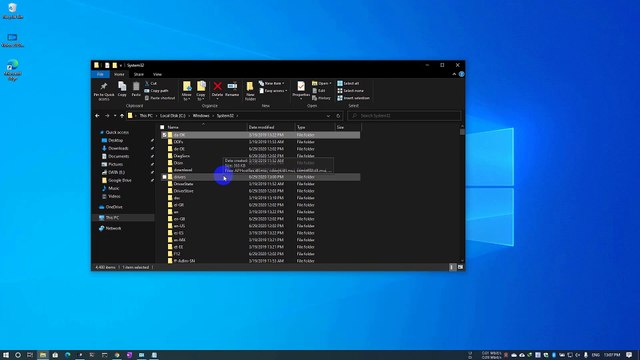Select the F12 folder row
The image size is (640, 360).
[x=260, y=254]
